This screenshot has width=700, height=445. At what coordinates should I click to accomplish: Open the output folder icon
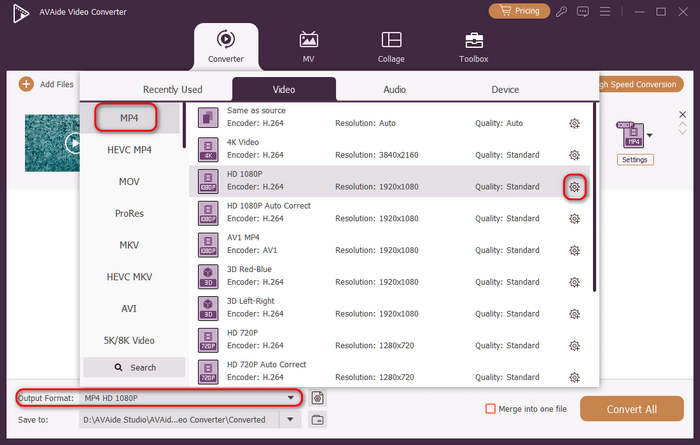point(317,420)
